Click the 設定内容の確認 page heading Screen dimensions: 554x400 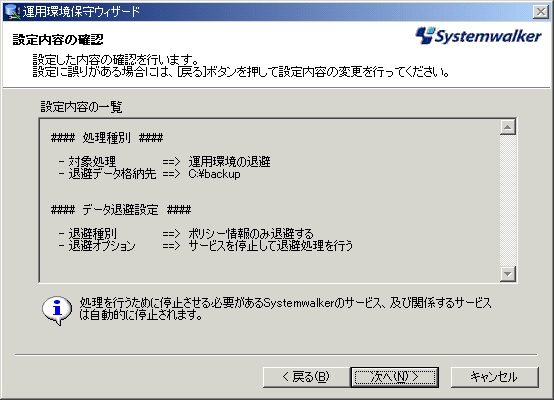(x=58, y=40)
